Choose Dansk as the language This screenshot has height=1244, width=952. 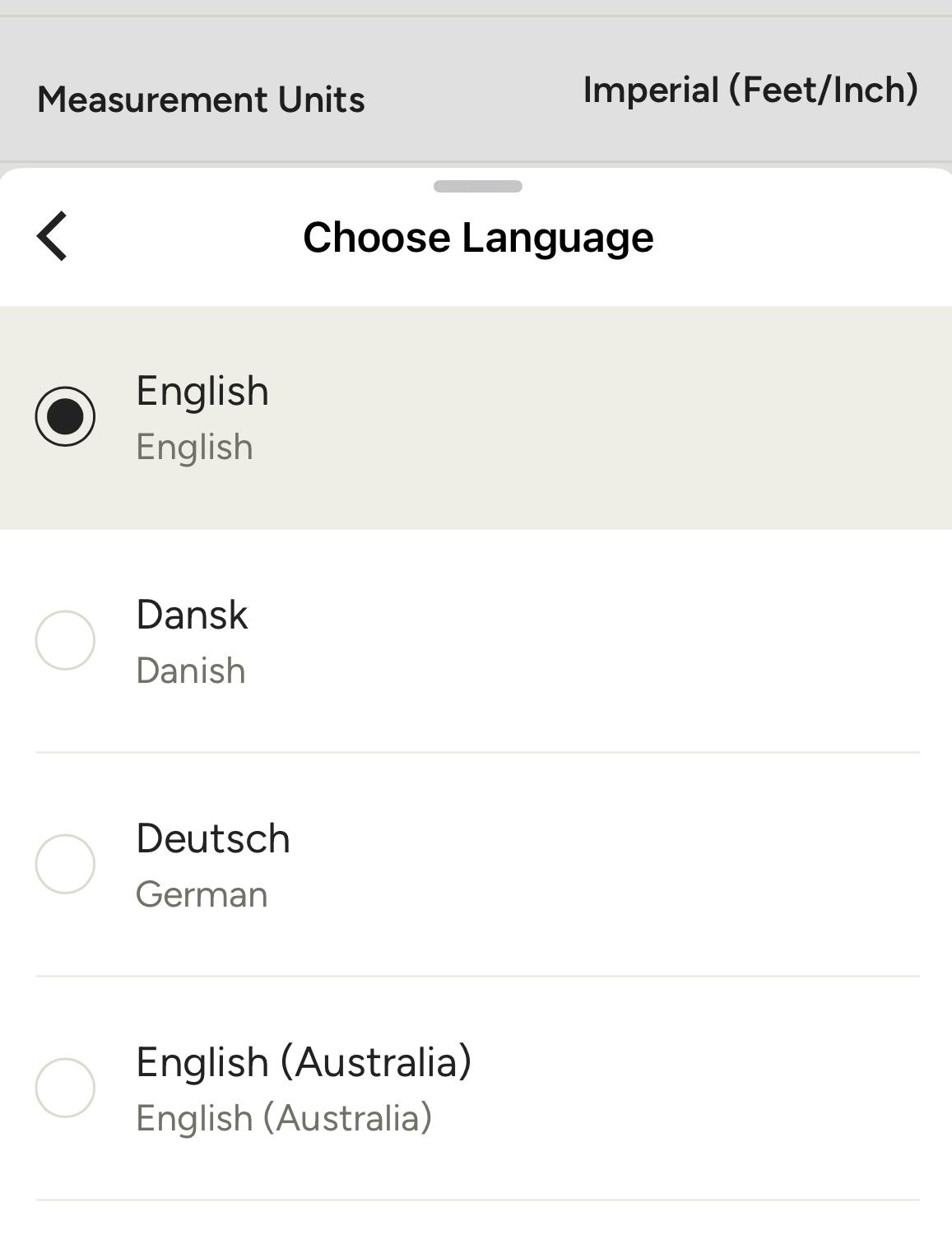click(x=66, y=640)
